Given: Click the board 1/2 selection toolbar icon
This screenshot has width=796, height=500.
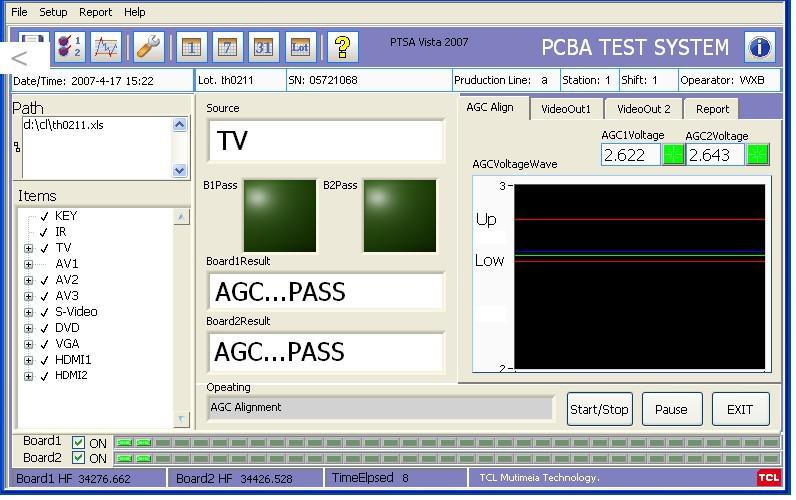Looking at the screenshot, I should tap(70, 47).
